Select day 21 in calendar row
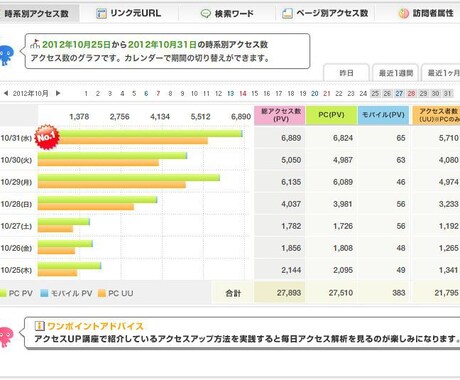The width and height of the screenshot is (460, 380). [327, 94]
